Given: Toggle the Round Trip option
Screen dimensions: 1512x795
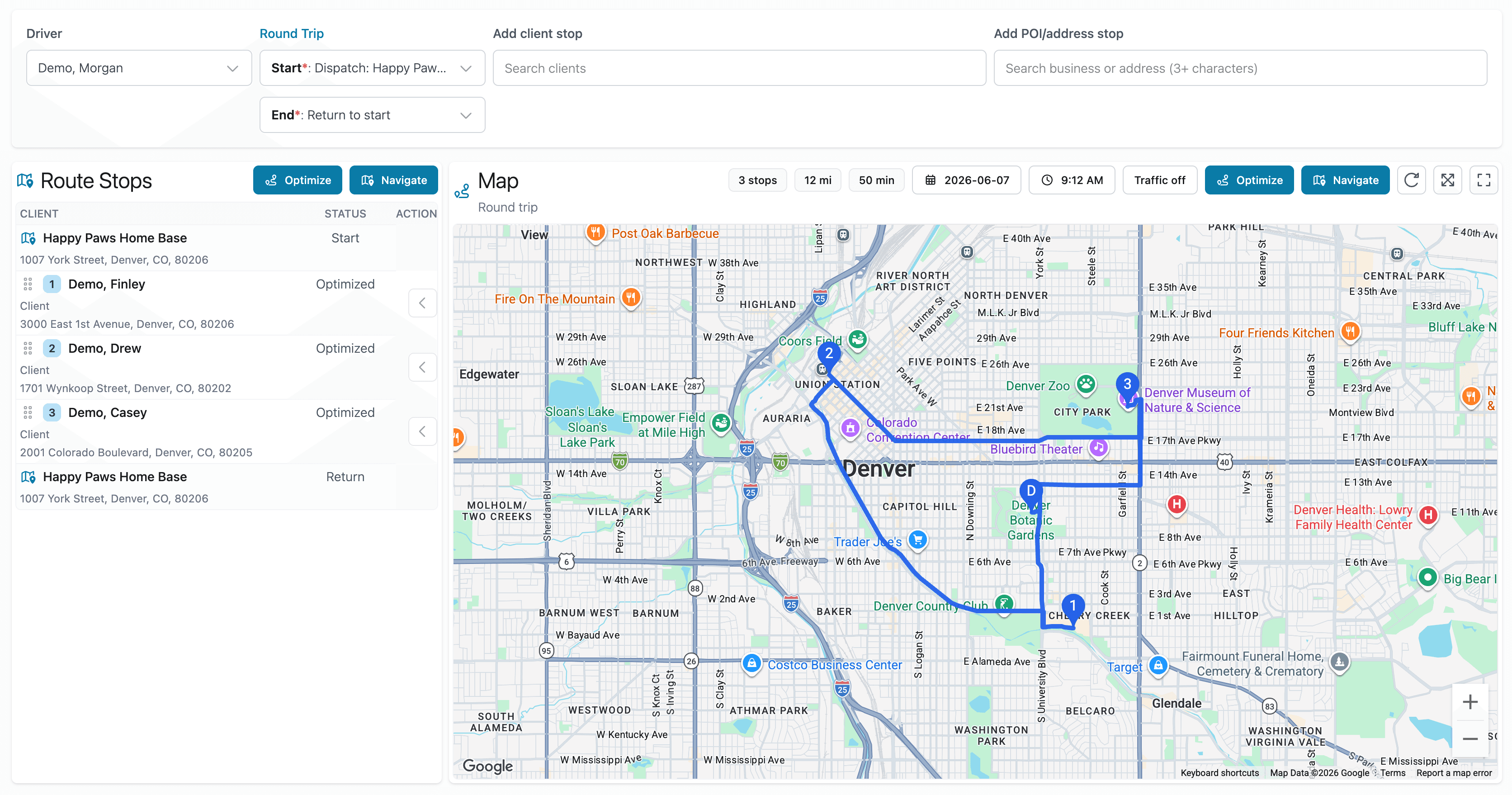Looking at the screenshot, I should pos(292,33).
